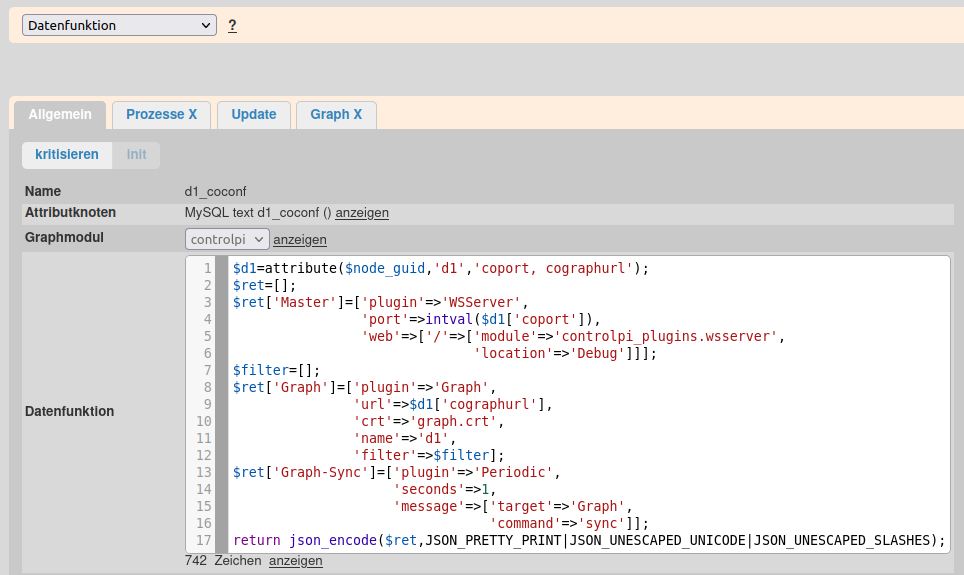Click the 'seconds'=>1 code line
The width and height of the screenshot is (964, 575).
point(444,490)
